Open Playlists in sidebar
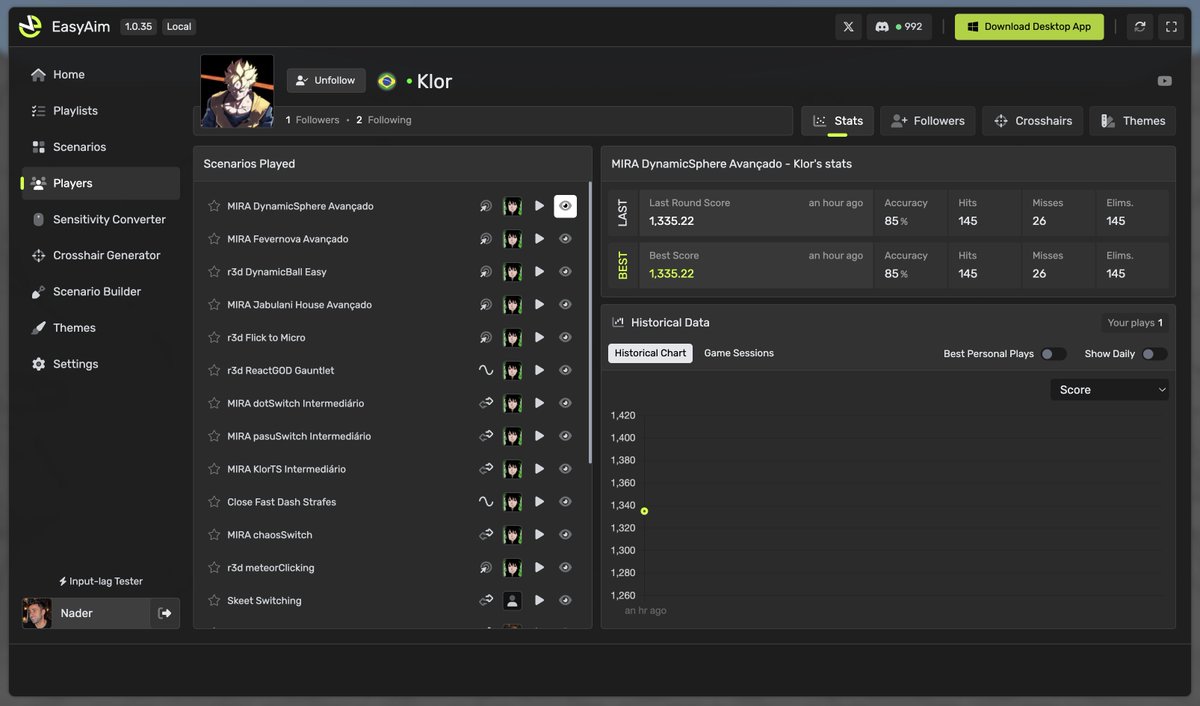 pyautogui.click(x=101, y=111)
